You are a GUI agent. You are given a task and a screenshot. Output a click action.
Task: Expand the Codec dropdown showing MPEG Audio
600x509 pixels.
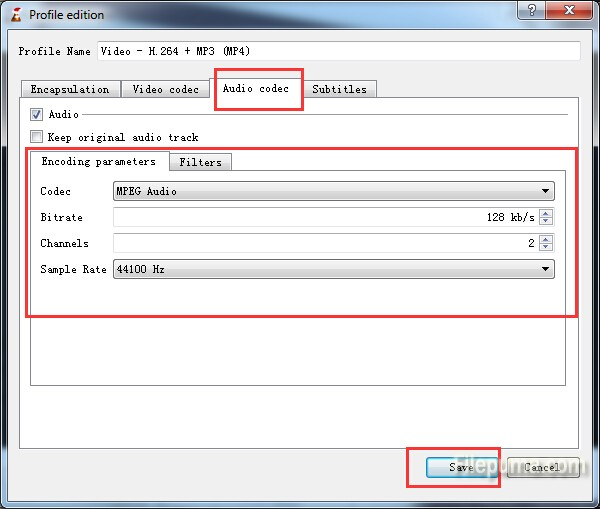[x=333, y=191]
